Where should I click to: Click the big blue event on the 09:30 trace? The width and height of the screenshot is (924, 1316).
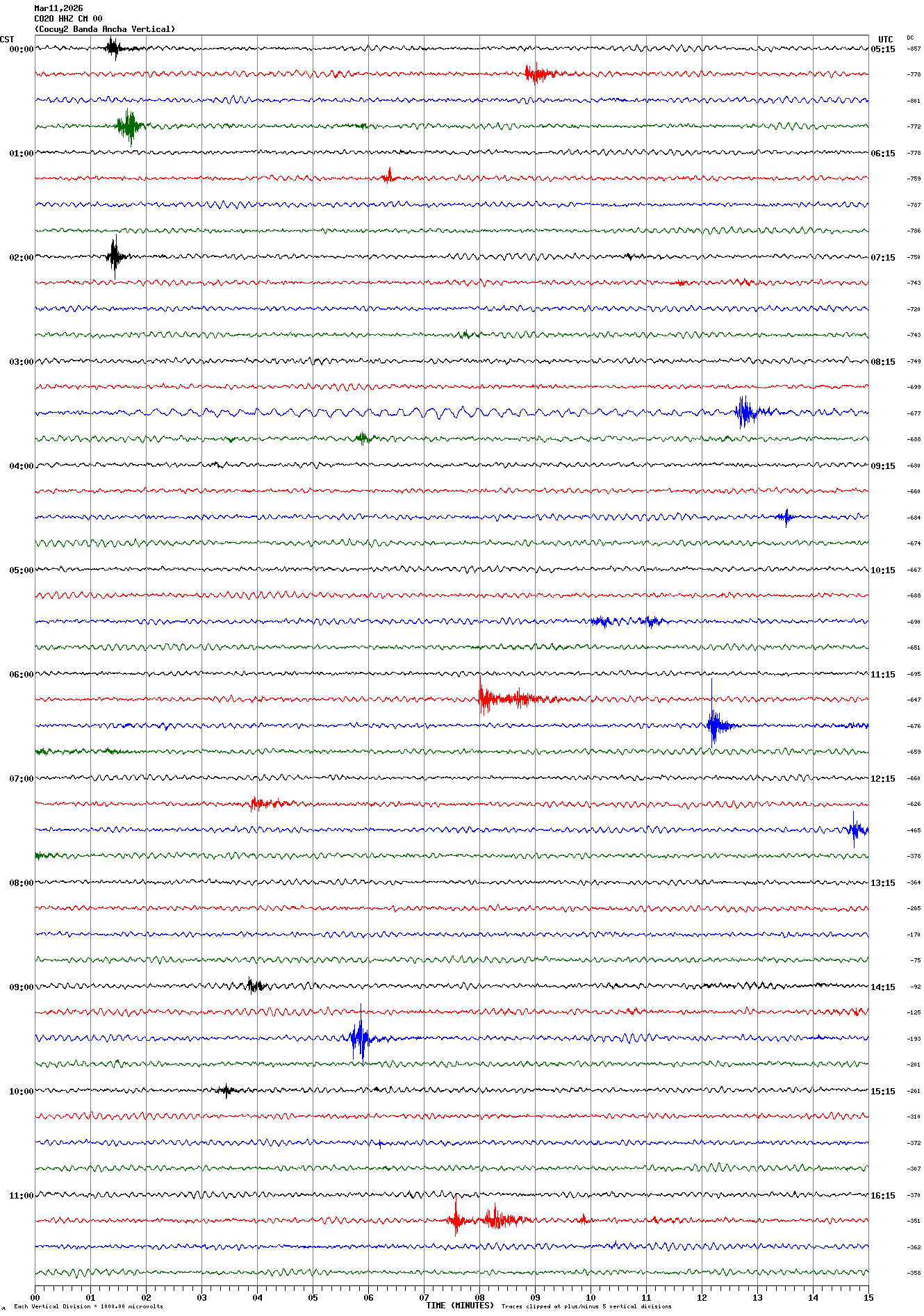click(x=359, y=1038)
